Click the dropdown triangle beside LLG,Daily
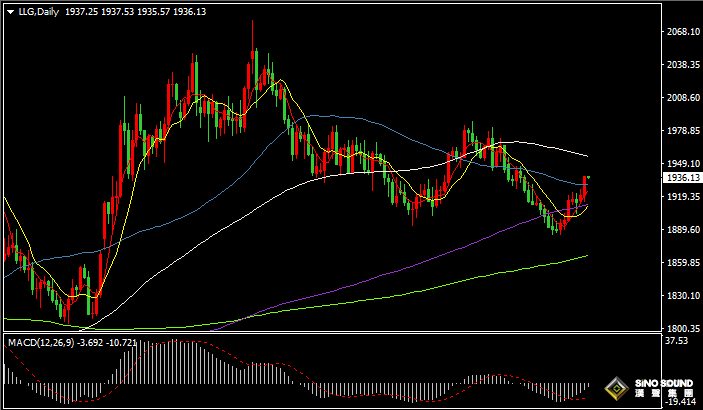The width and height of the screenshot is (703, 410). click(x=10, y=10)
